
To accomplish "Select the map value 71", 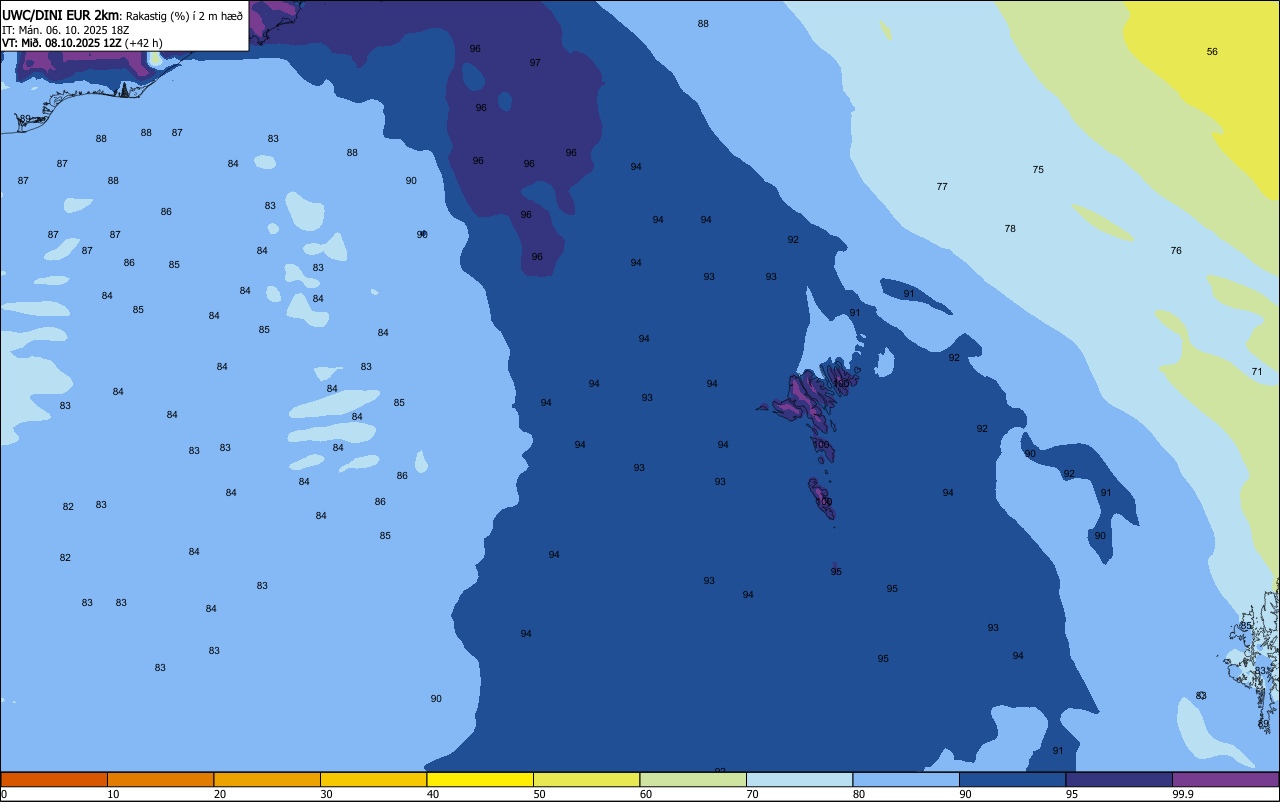I will click(1257, 371).
